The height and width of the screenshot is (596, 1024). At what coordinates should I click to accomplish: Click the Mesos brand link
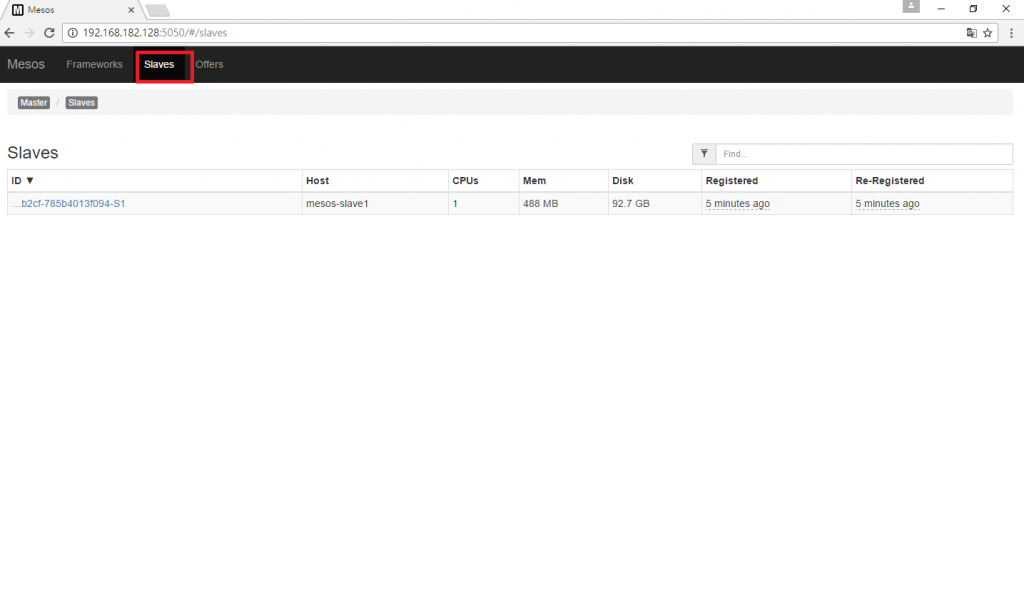pos(26,64)
